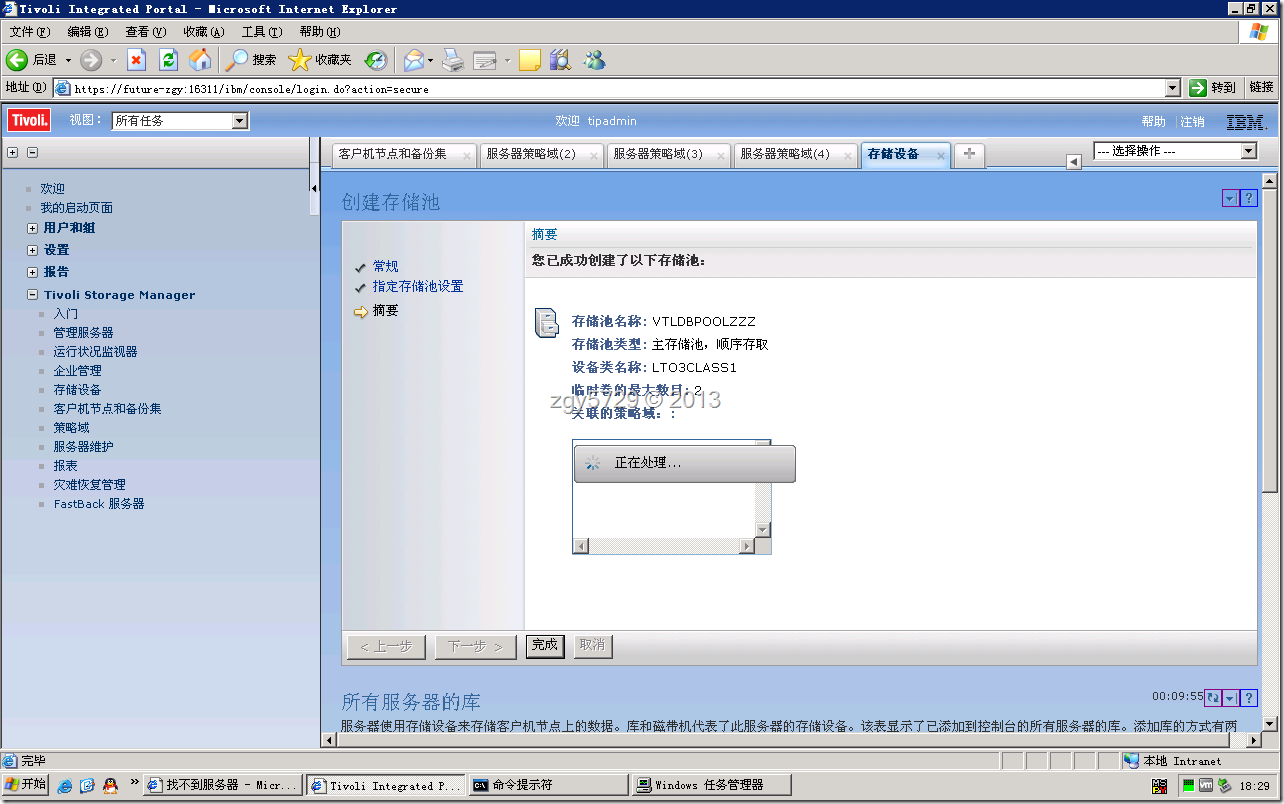Click the 转到 Go button
This screenshot has width=1284, height=804.
point(1215,88)
